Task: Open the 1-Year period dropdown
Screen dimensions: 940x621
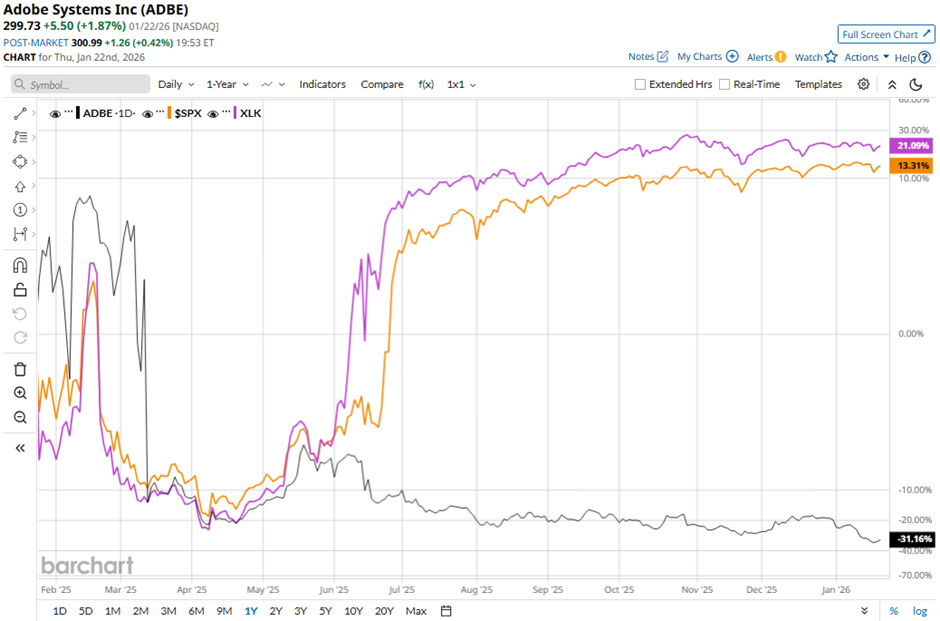Action: pos(227,85)
